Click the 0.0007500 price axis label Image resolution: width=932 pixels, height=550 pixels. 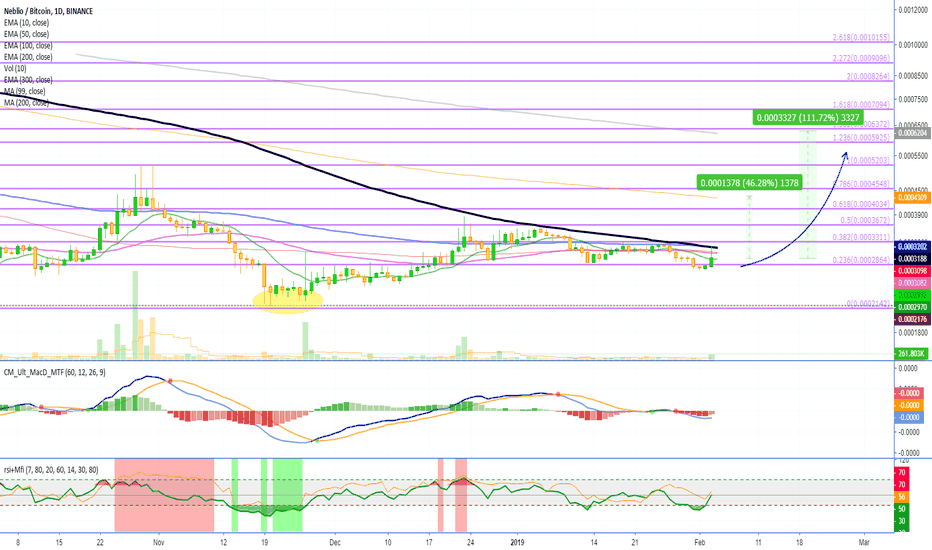point(913,100)
